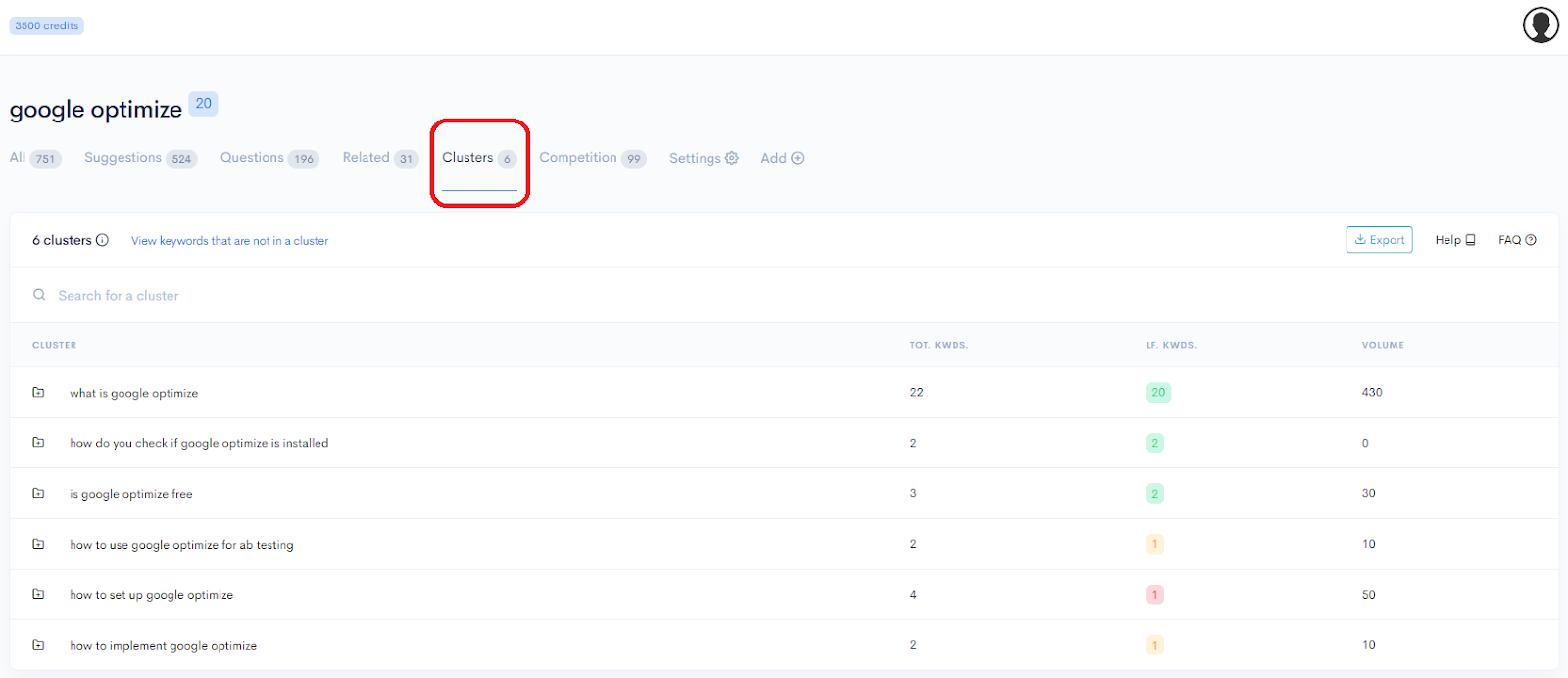This screenshot has width=1568, height=678.
Task: Expand folder icon for how to implement cluster
Action: click(x=38, y=645)
